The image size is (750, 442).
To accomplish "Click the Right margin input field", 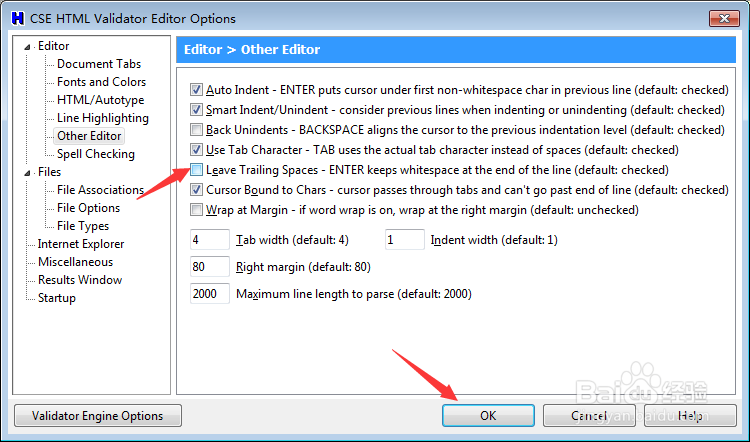I will click(210, 266).
